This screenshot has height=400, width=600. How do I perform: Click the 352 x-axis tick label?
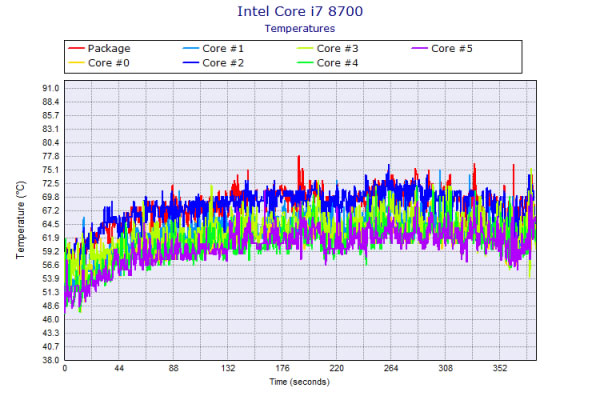[500, 368]
